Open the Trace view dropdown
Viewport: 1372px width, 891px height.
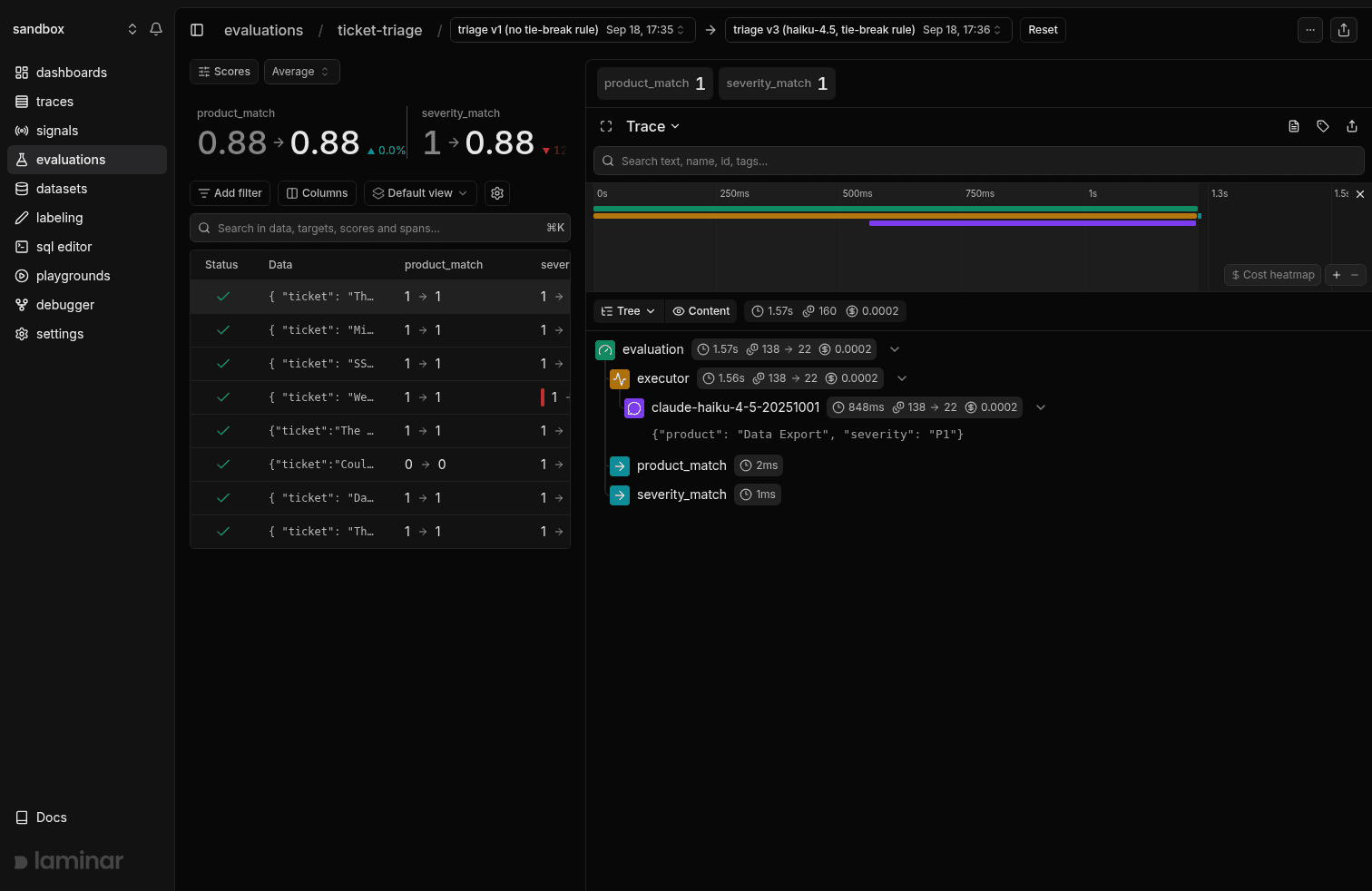tap(652, 126)
